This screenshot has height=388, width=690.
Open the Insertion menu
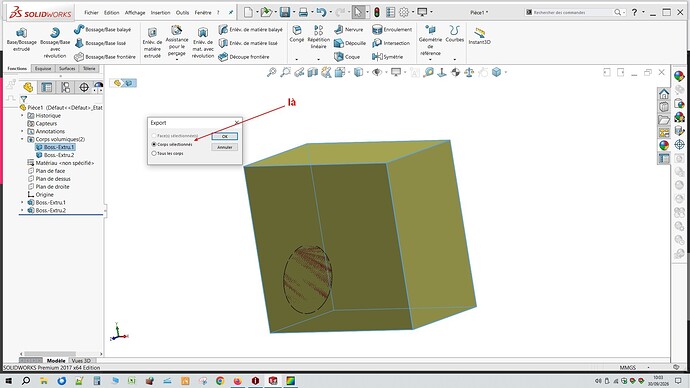(x=160, y=13)
